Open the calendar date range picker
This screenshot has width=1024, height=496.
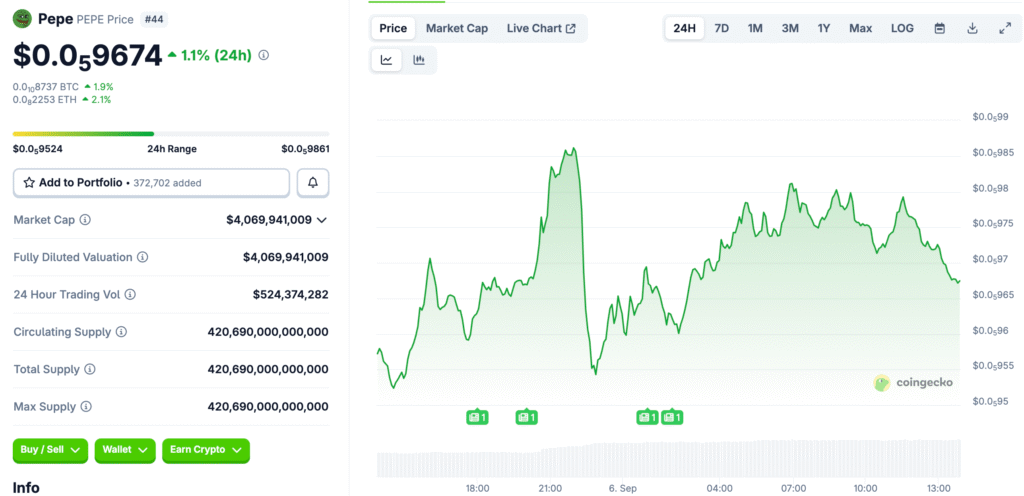940,28
